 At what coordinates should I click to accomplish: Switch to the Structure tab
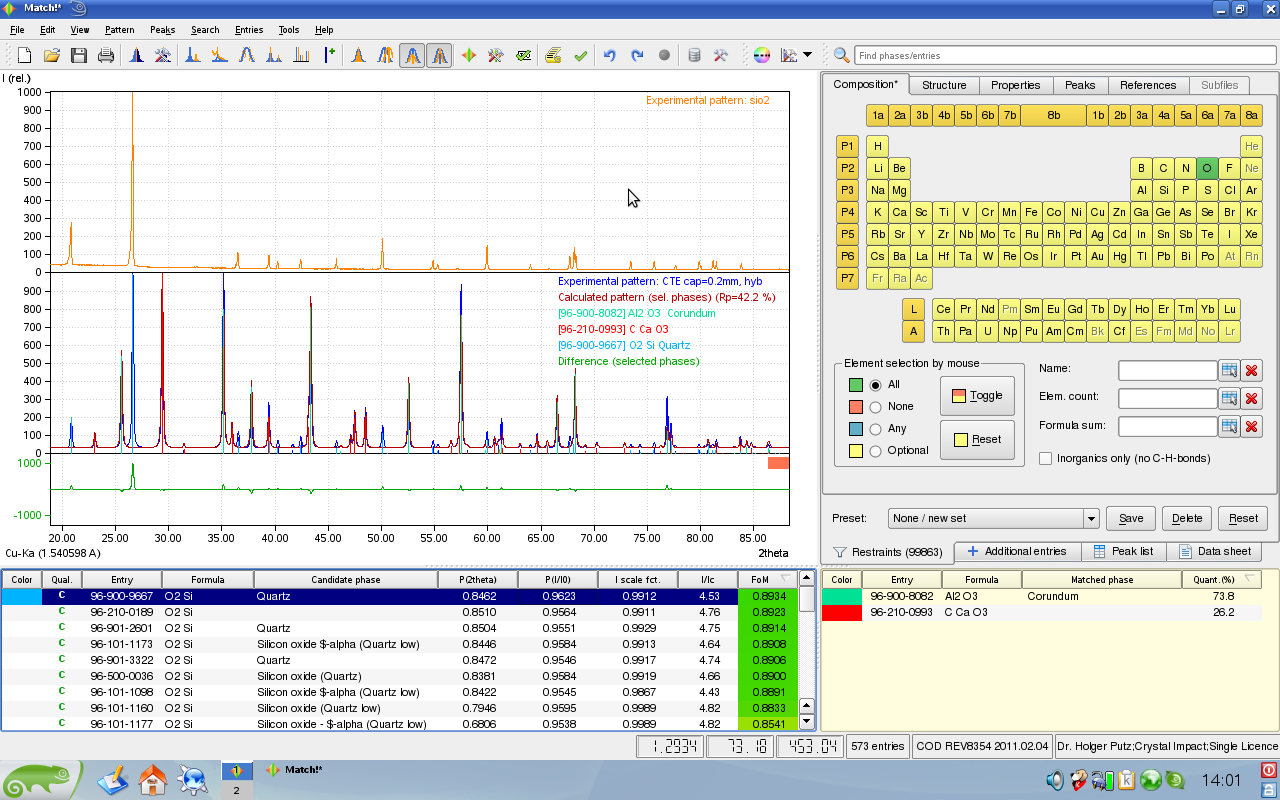click(x=943, y=85)
